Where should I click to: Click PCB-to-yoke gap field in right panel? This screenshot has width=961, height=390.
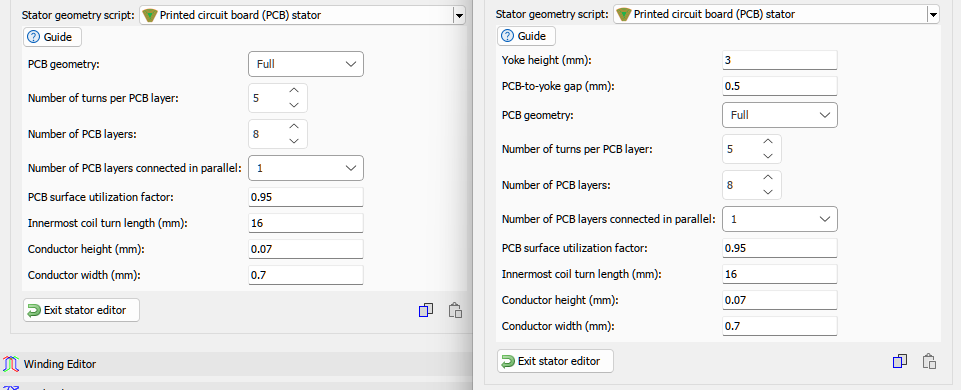coord(780,86)
